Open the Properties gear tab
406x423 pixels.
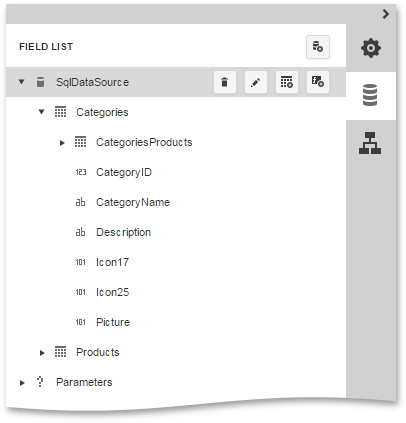point(371,48)
